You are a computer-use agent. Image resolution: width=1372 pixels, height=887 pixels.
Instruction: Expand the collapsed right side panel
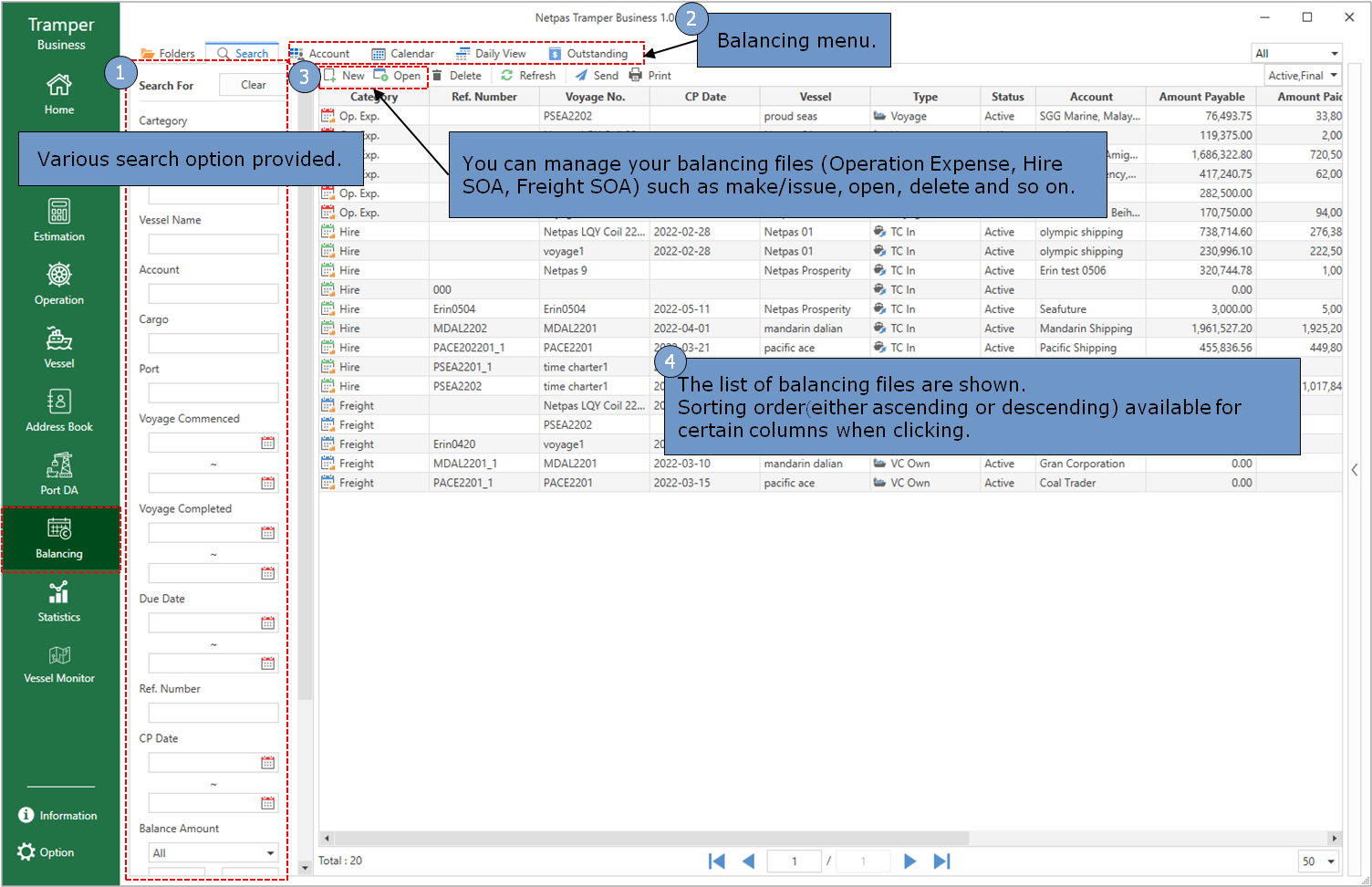(x=1356, y=470)
